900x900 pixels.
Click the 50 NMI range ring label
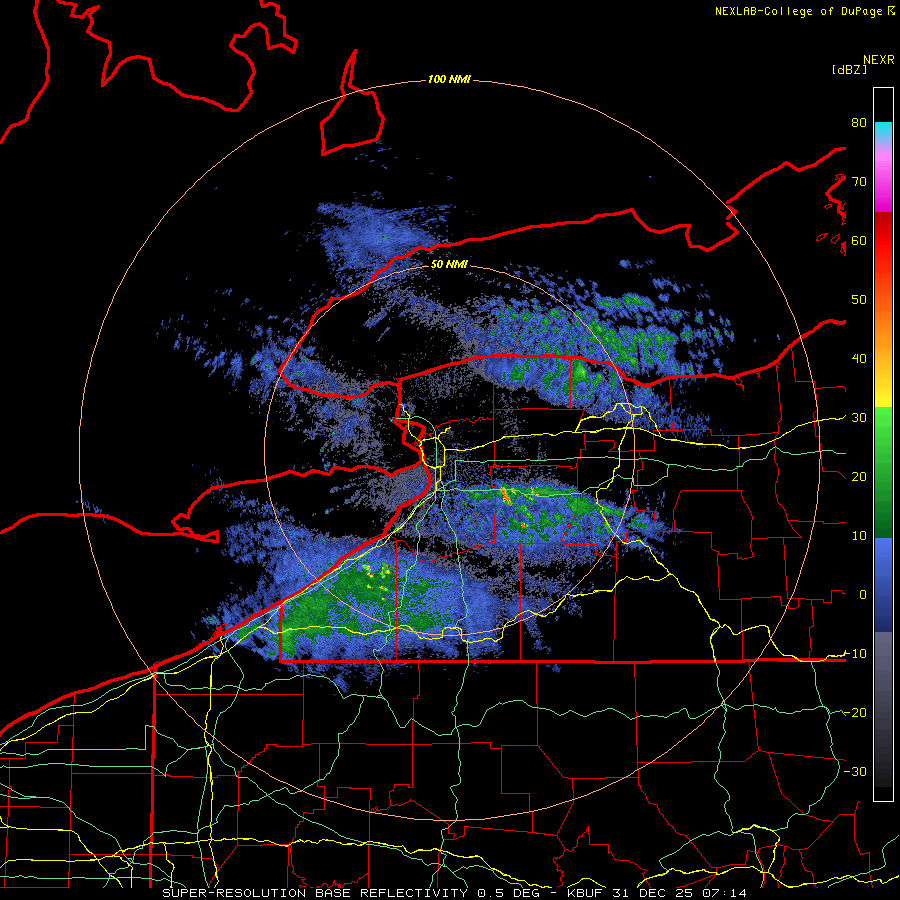pos(449,264)
